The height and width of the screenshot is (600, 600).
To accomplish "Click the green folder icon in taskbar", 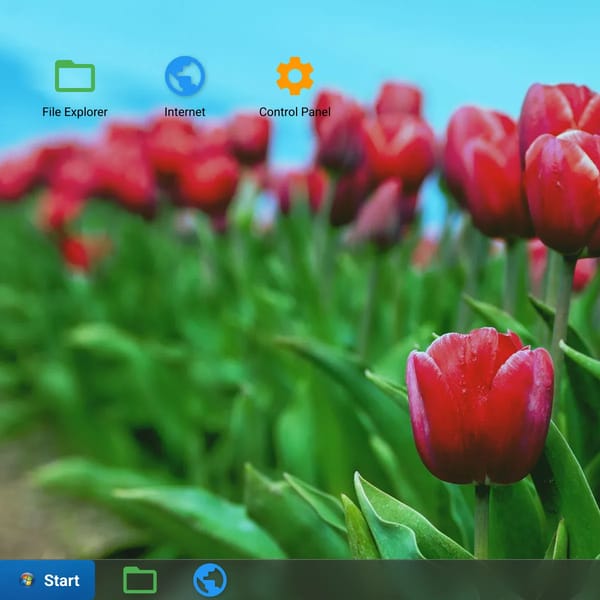I will 140,580.
